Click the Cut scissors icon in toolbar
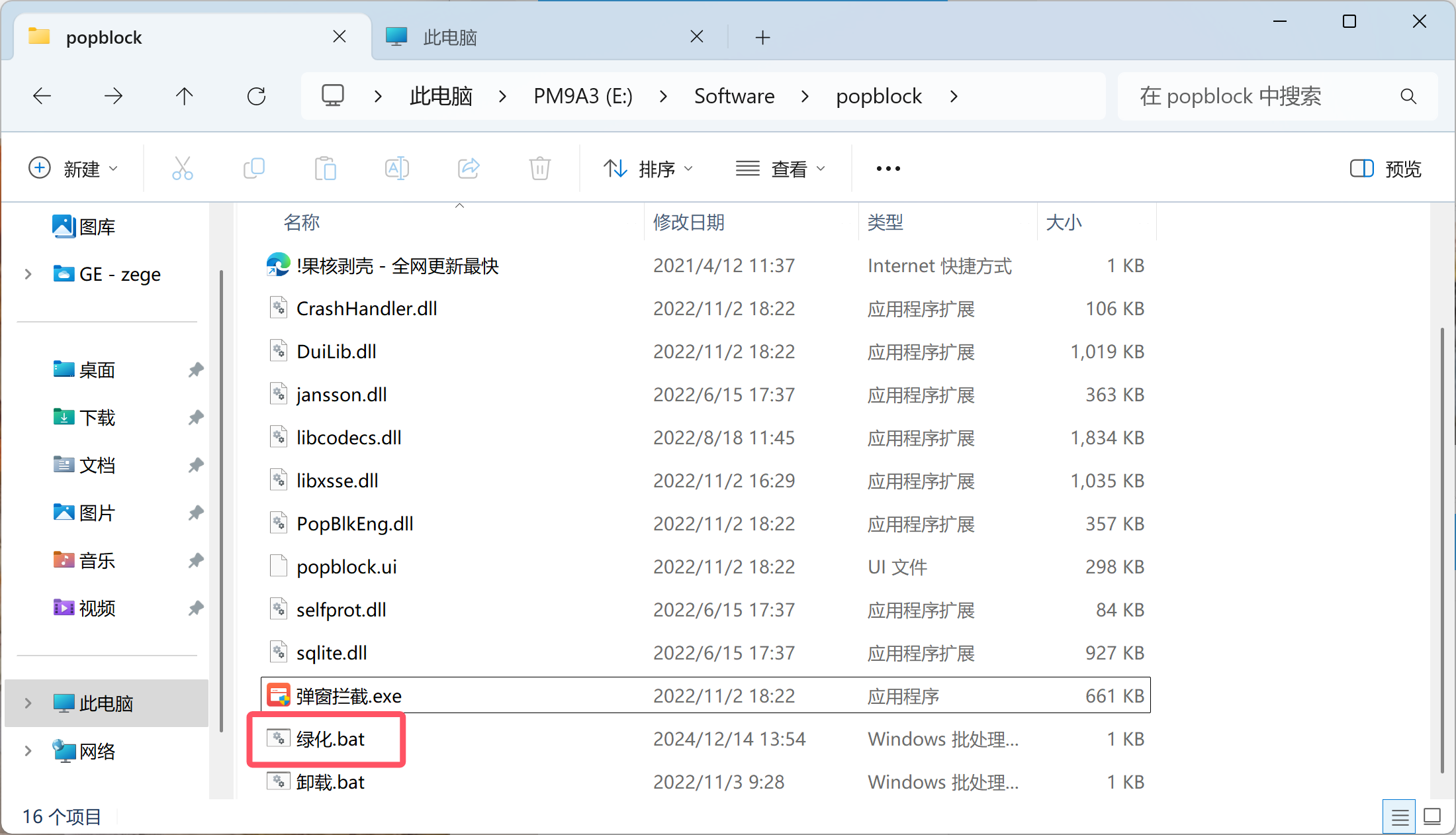 point(182,169)
